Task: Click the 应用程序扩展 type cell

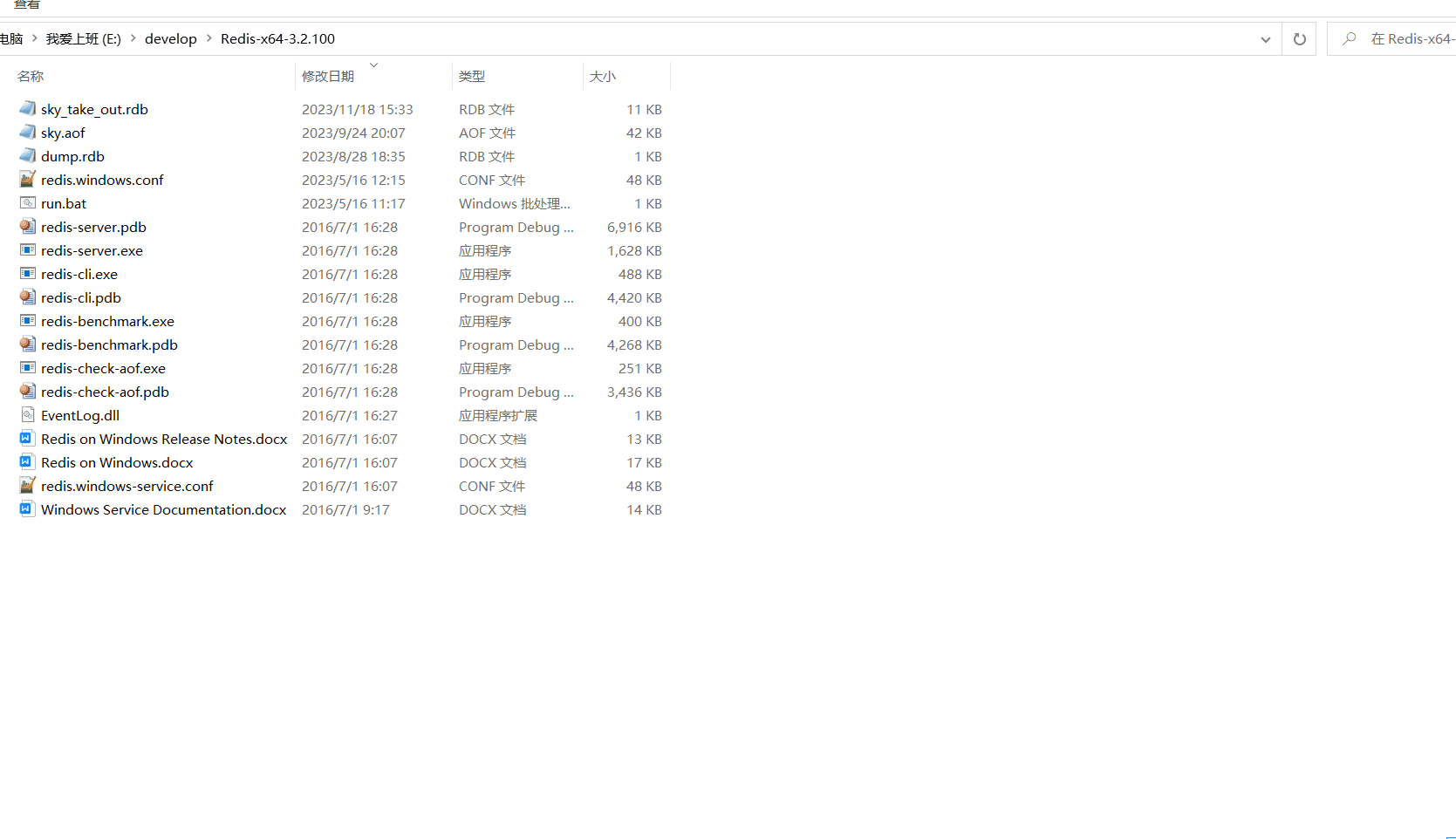Action: (498, 415)
